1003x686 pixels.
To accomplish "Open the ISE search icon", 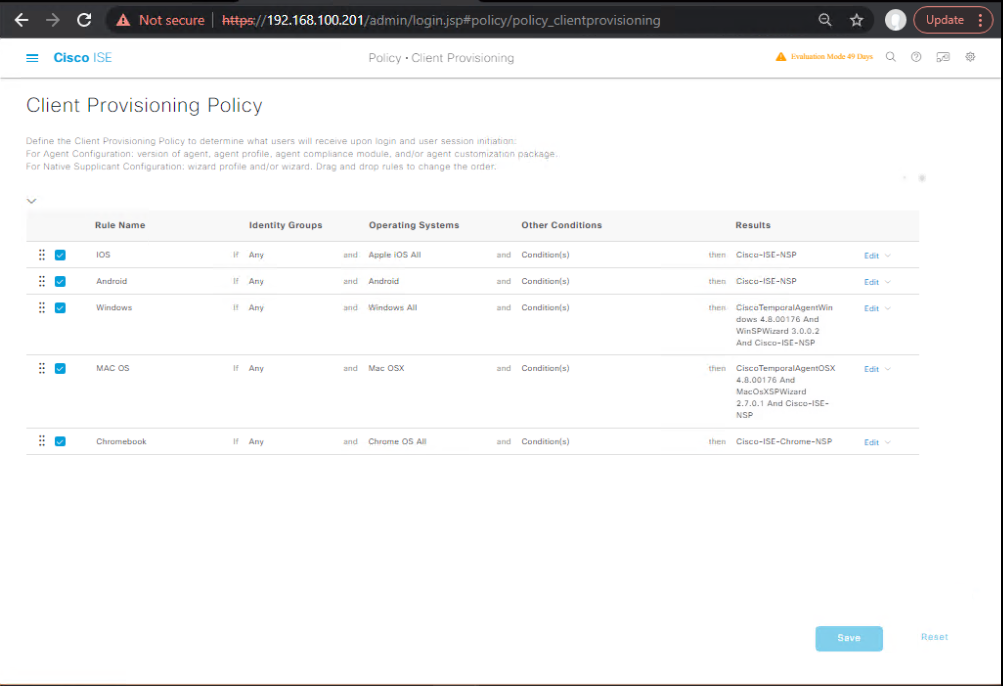I will 890,57.
